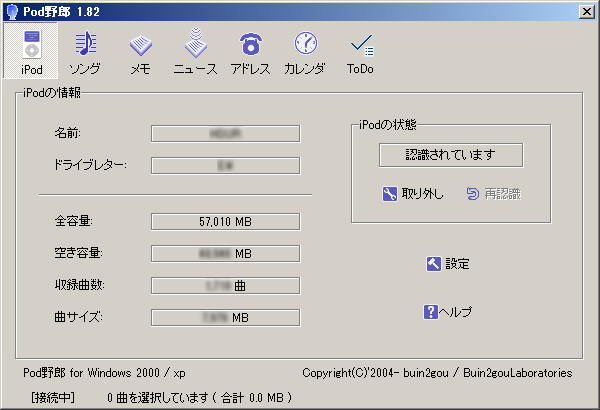Close the Pod野郎 window
Screen dimensions: 600x410
(x=587, y=10)
